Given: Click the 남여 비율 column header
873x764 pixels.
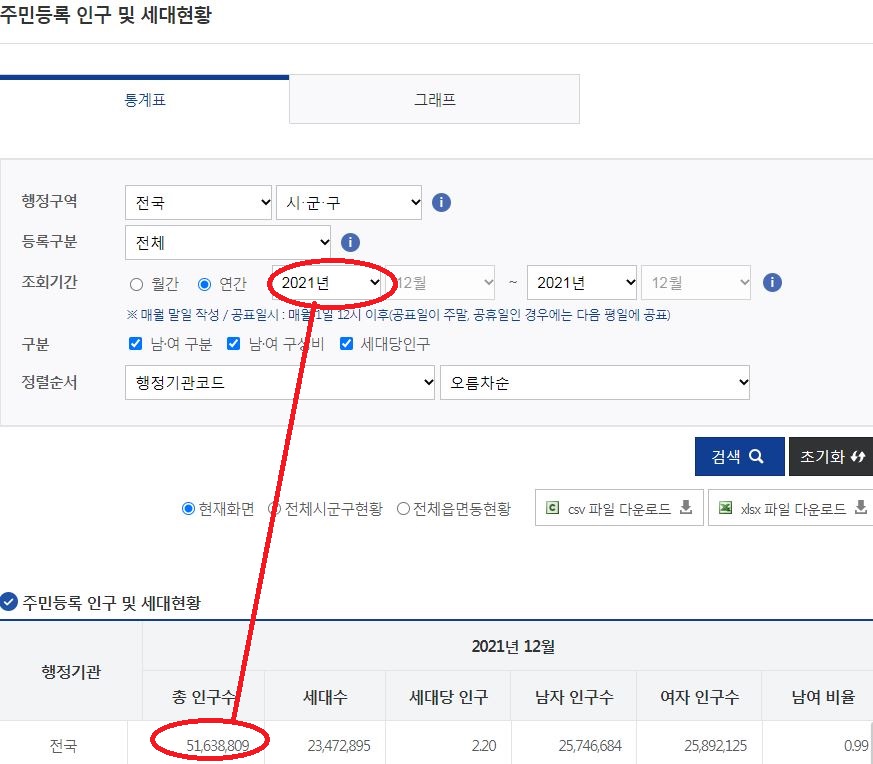Looking at the screenshot, I should pyautogui.click(x=823, y=696).
